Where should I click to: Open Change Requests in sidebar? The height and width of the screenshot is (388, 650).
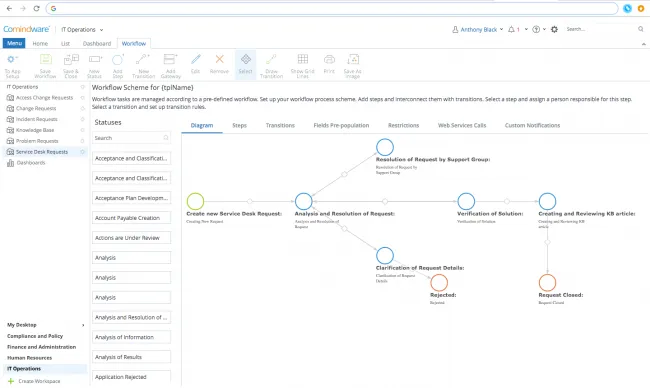[x=36, y=109]
